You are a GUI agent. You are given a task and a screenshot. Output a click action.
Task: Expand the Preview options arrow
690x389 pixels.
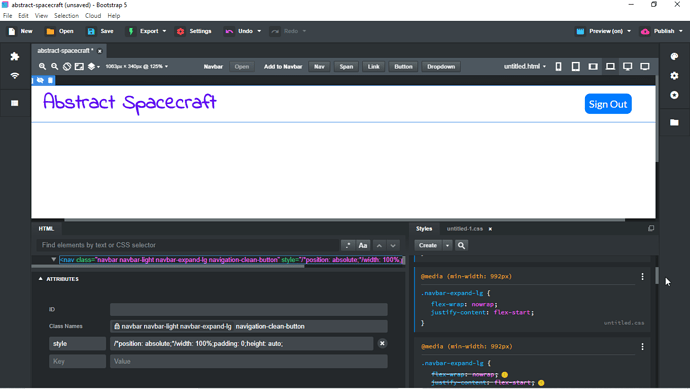(x=629, y=31)
